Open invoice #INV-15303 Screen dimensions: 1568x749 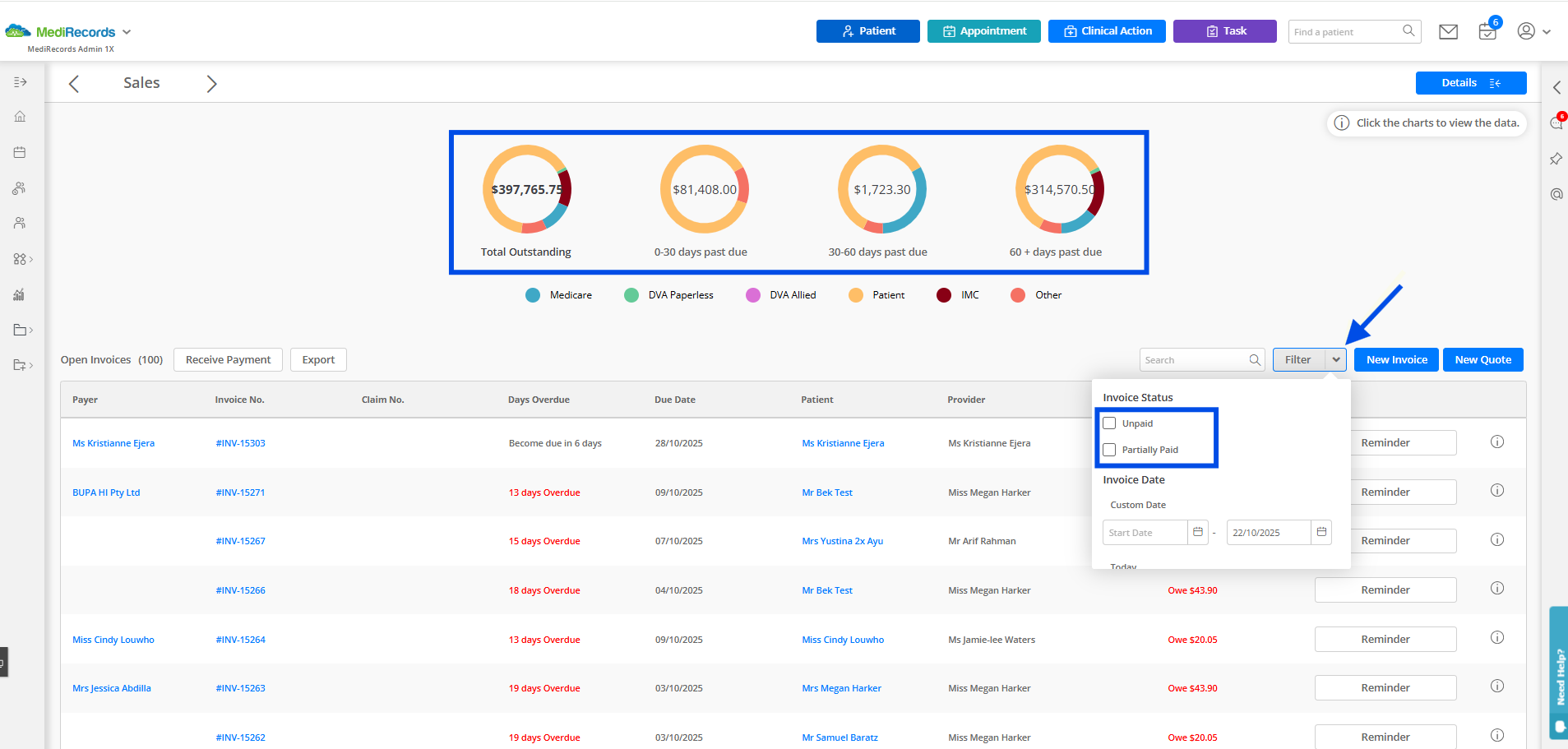tap(240, 442)
